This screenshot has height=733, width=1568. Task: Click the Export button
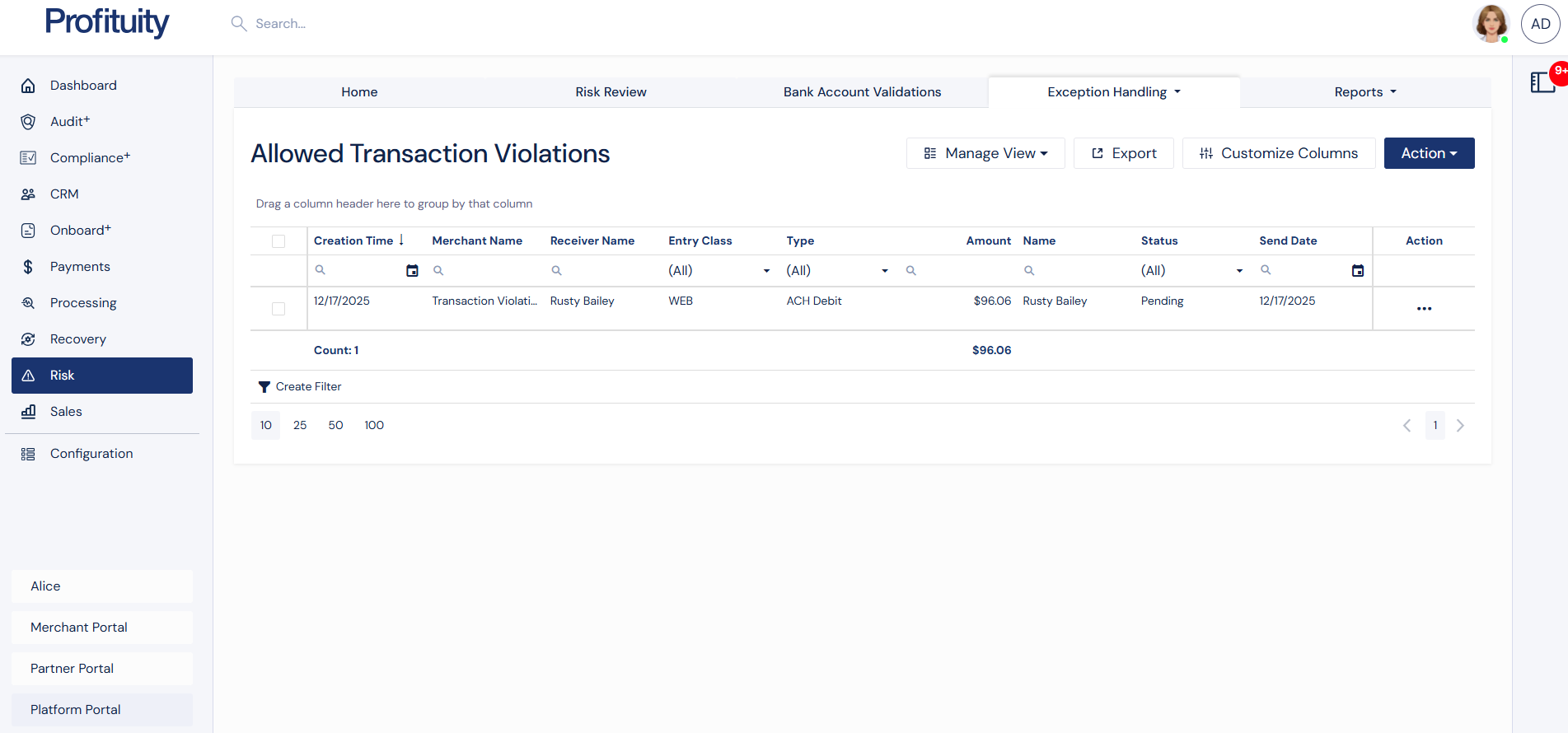tap(1123, 153)
